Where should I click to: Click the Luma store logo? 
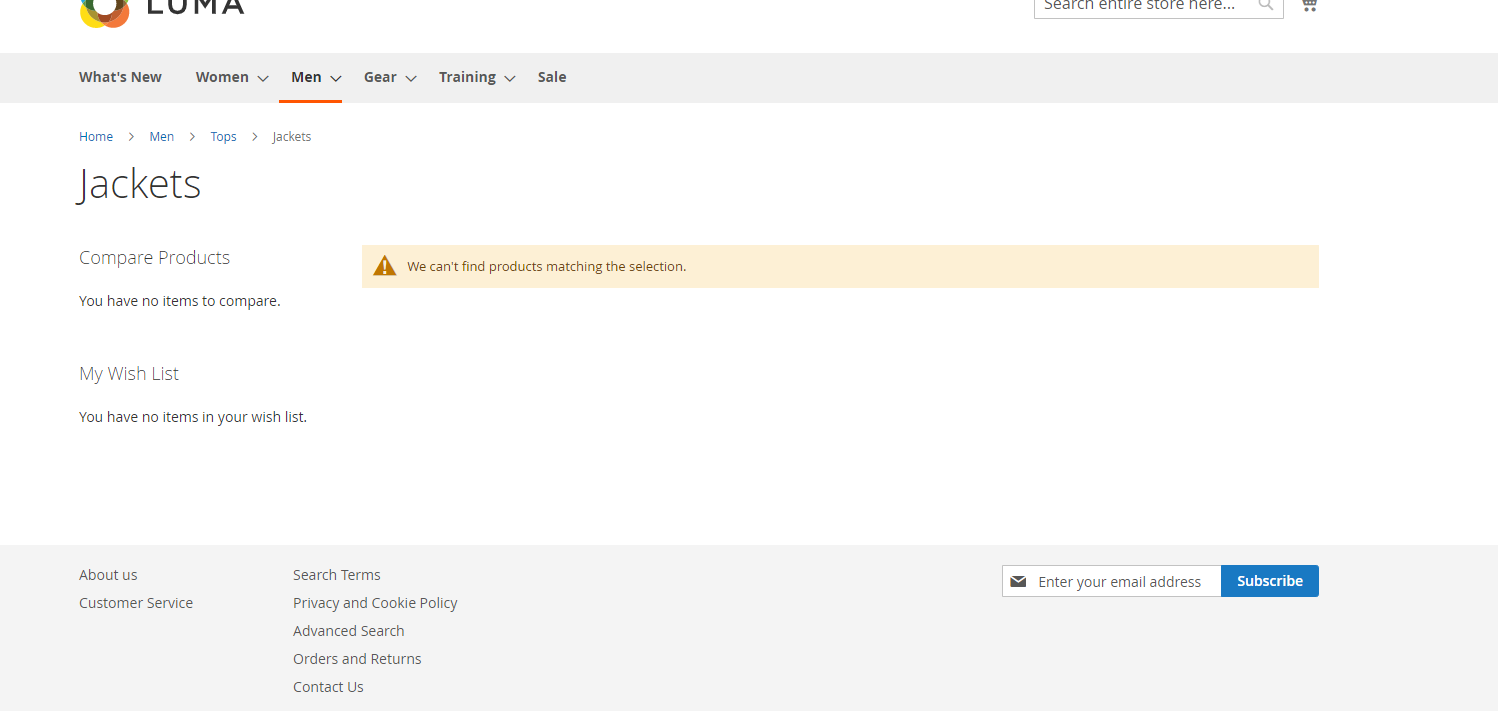(160, 10)
